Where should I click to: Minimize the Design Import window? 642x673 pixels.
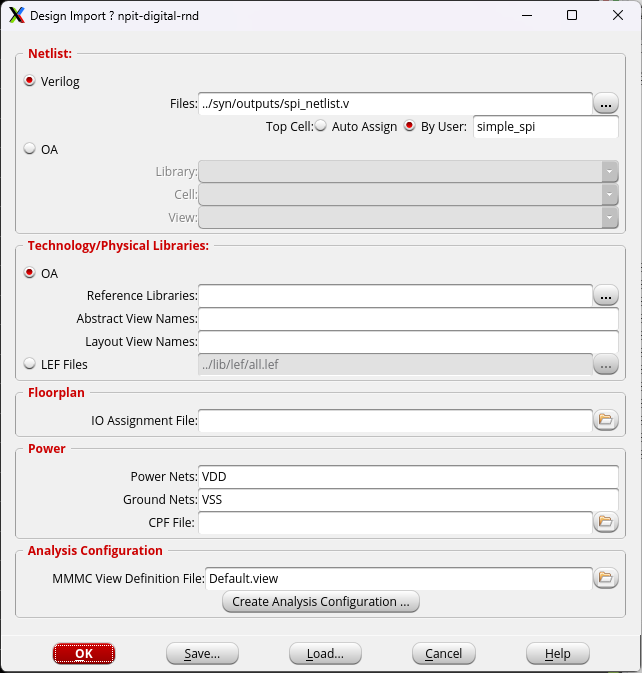pyautogui.click(x=527, y=15)
